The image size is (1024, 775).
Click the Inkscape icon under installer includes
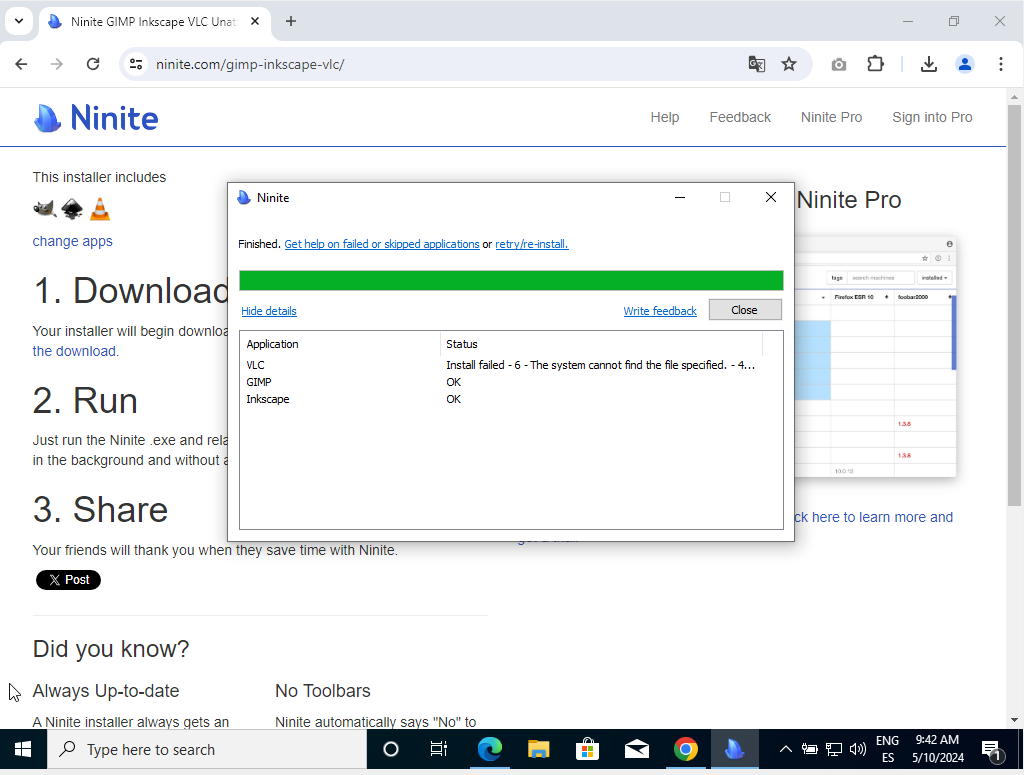point(72,209)
